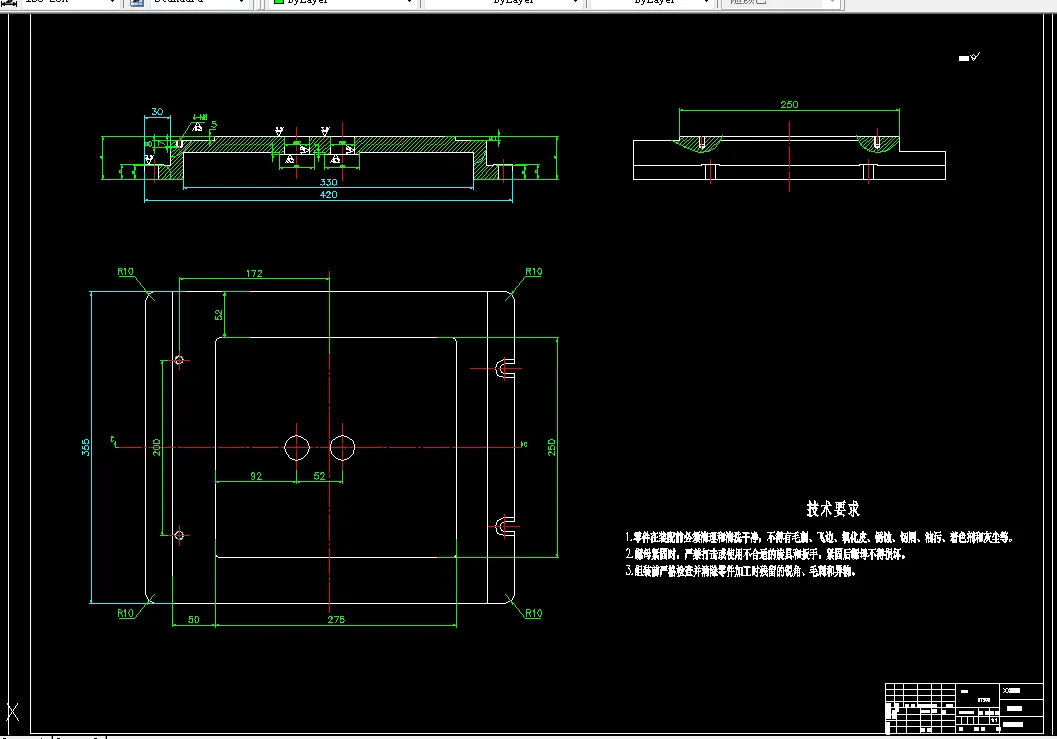Screen dimensions: 1057x739
Task: Select the vertical 250 dimension in plan view
Action: click(551, 447)
